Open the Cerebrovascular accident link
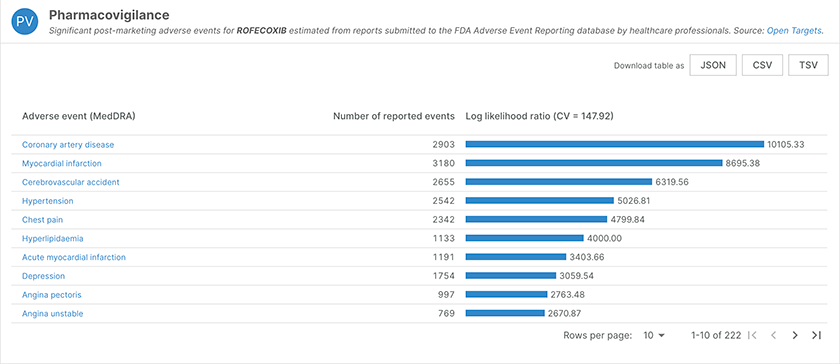 click(x=71, y=182)
